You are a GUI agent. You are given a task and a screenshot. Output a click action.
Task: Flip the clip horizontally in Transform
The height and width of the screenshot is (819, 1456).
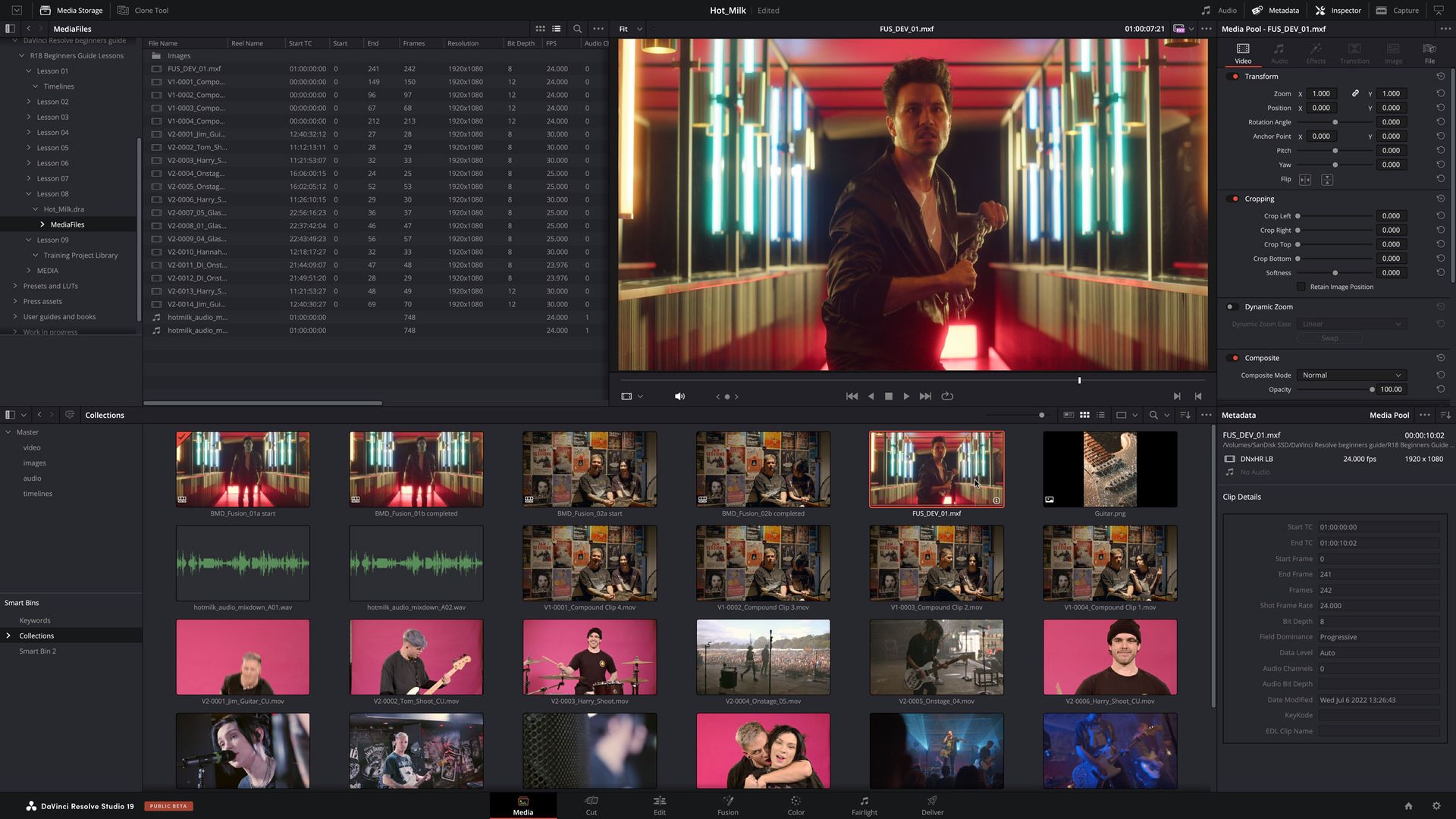[x=1305, y=179]
